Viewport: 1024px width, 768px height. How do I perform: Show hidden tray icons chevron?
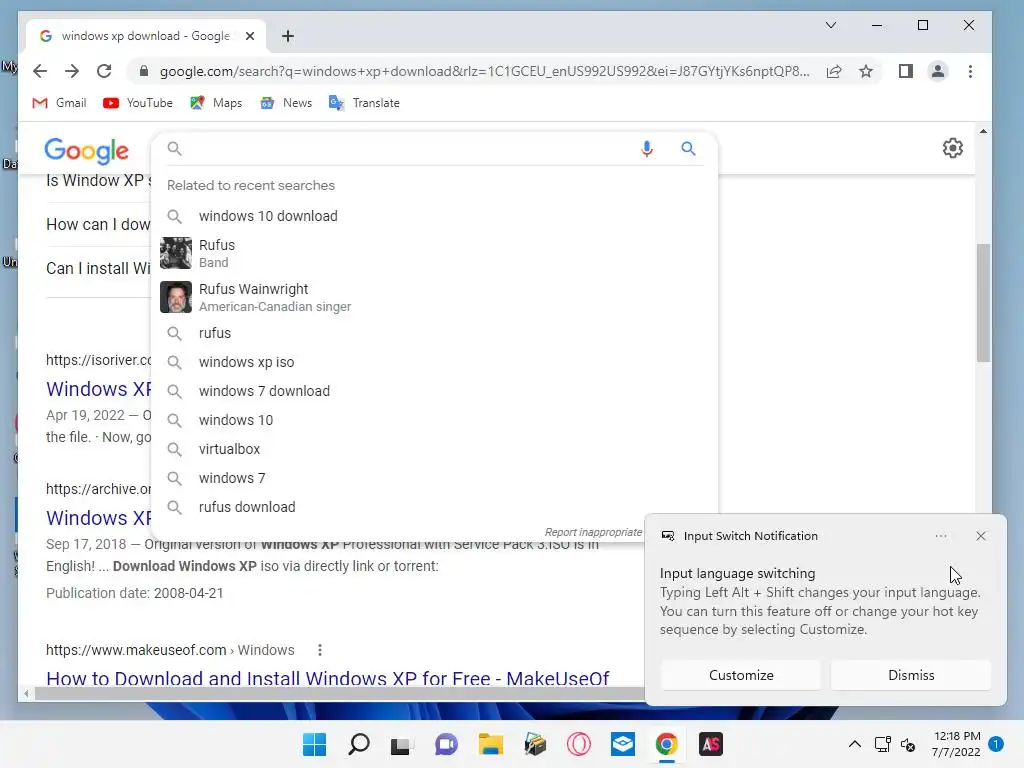point(854,744)
